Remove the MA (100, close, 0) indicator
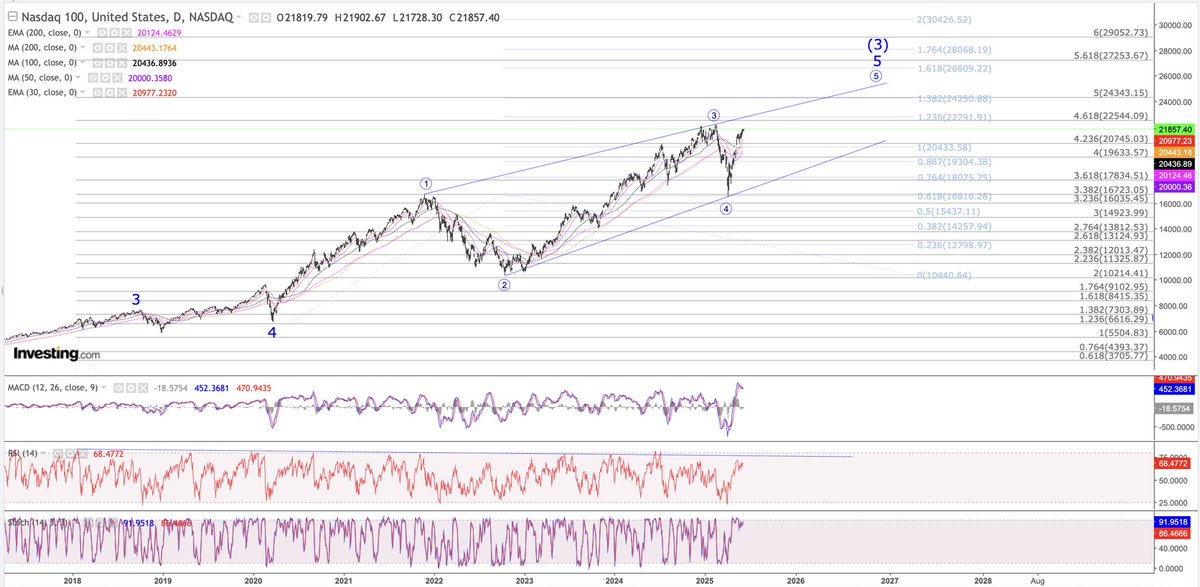Image resolution: width=1200 pixels, height=587 pixels. click(122, 63)
